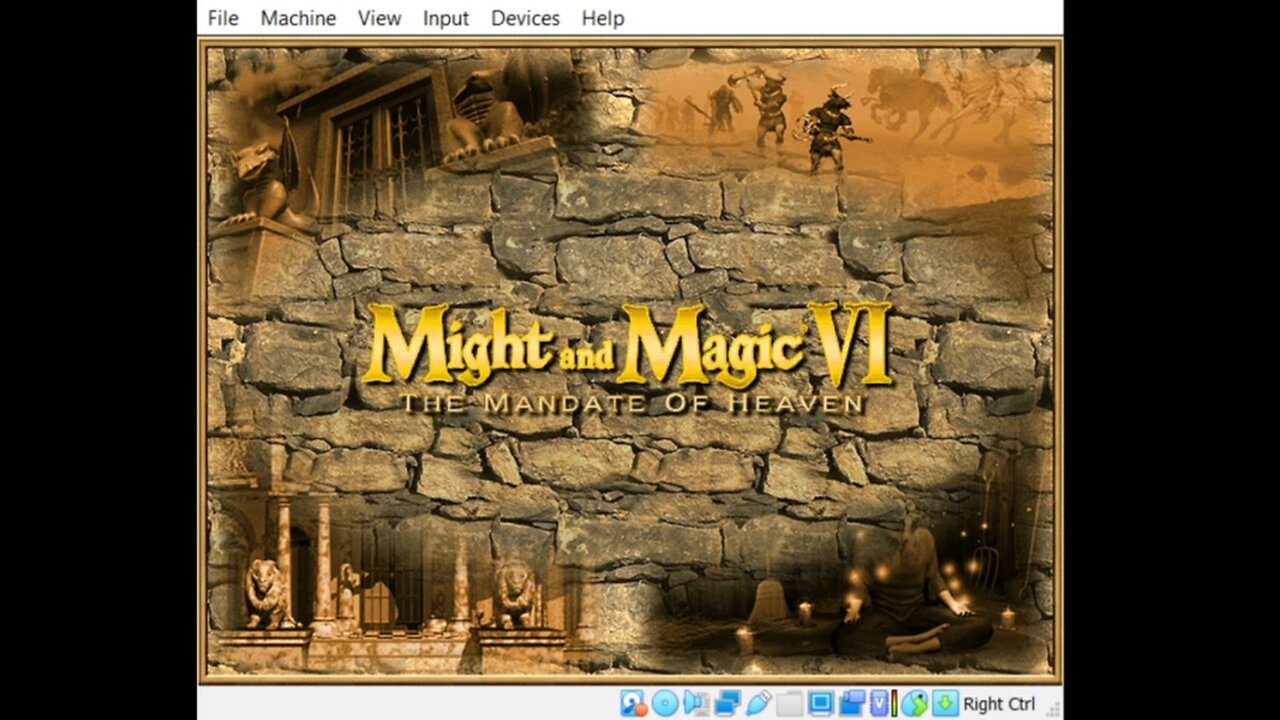Click the hard disk activity status icon

[634, 703]
